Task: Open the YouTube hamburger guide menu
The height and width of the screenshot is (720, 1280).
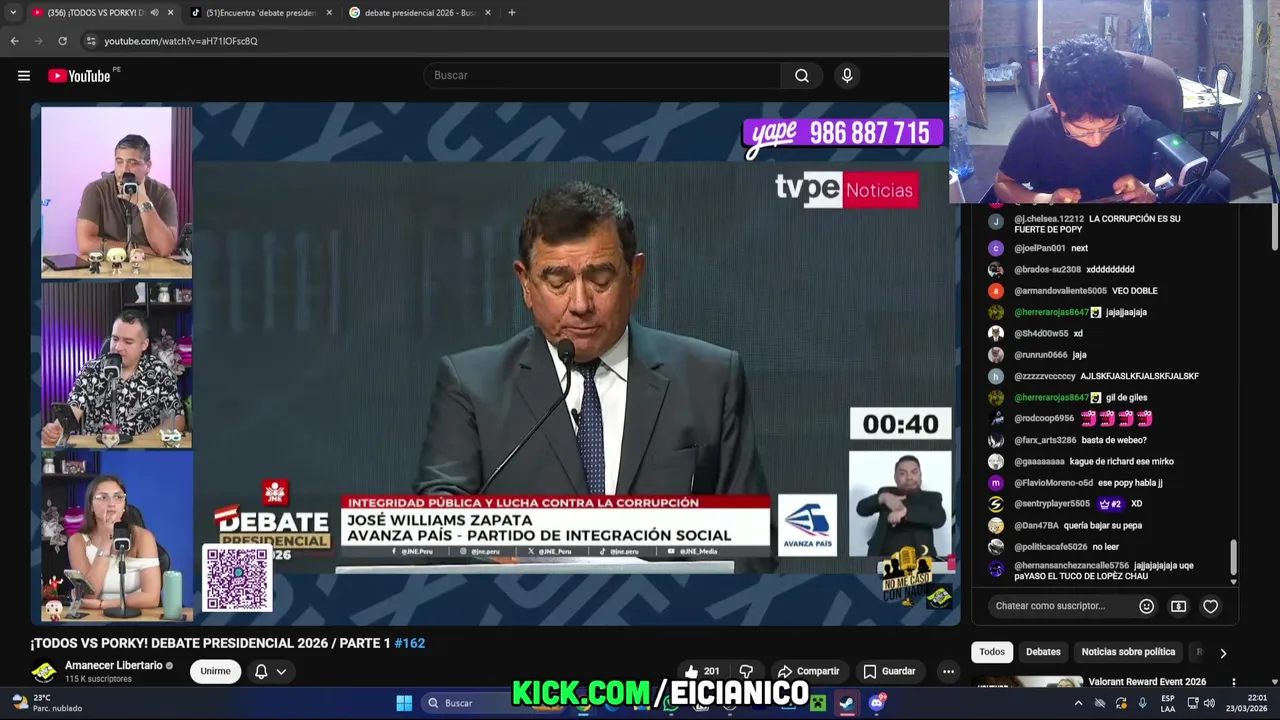Action: 24,75
